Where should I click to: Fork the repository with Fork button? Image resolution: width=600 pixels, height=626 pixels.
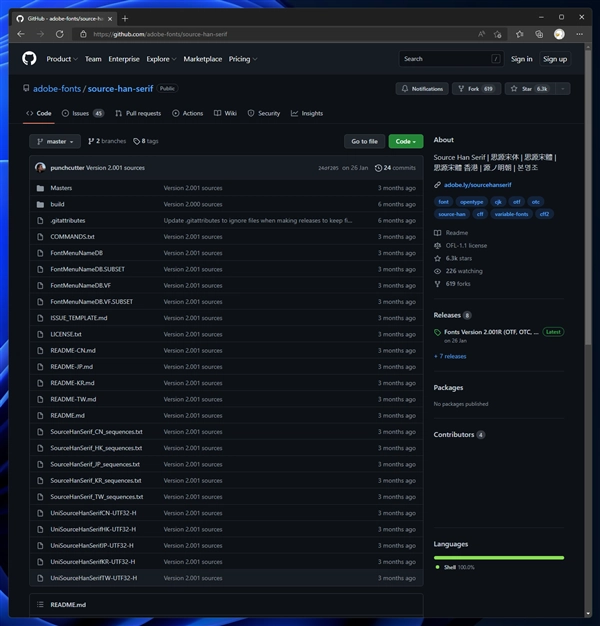(x=476, y=89)
